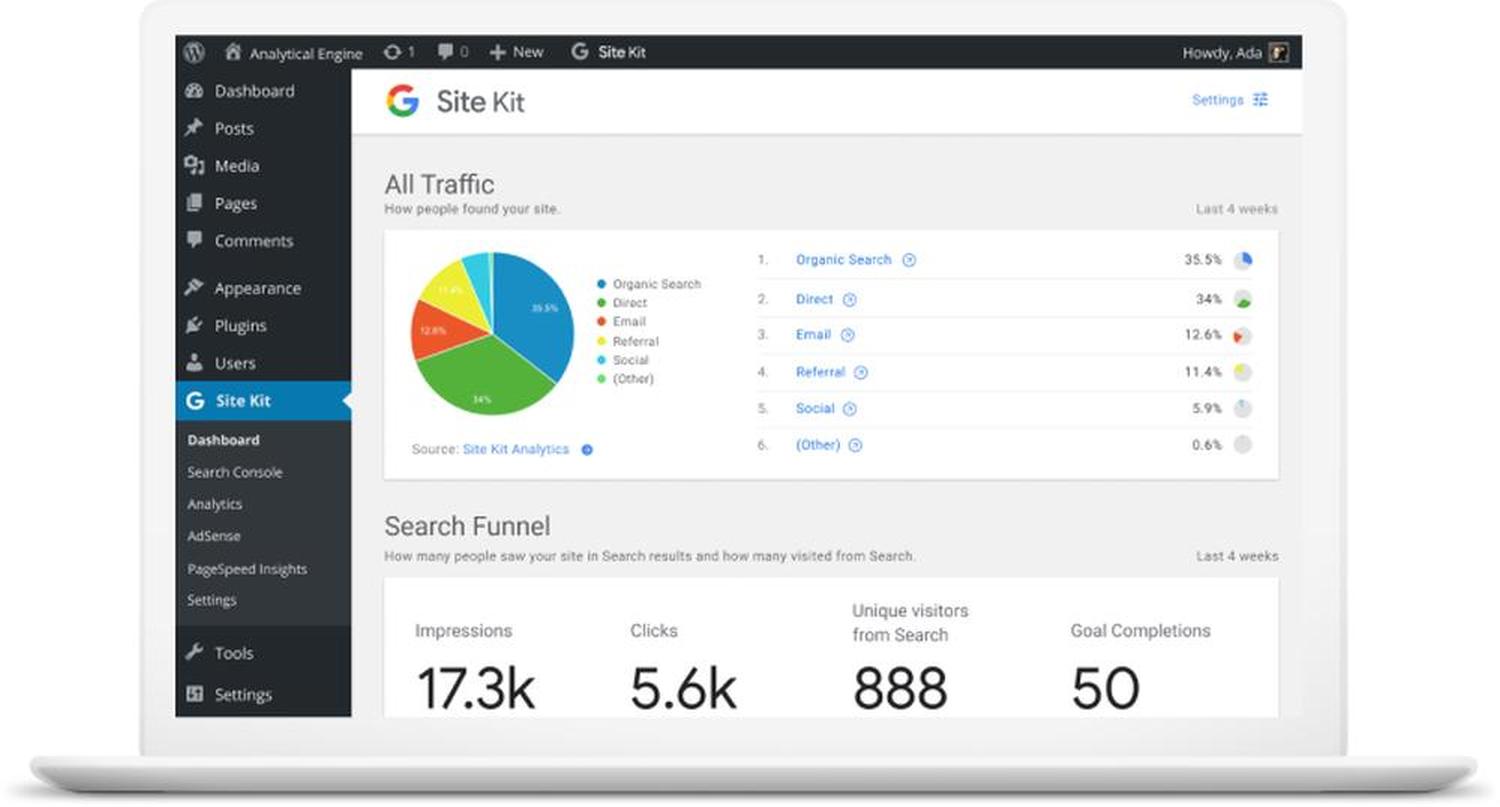This screenshot has height=807, width=1500.
Task: Click the WordPress logo in admin bar
Action: click(194, 52)
